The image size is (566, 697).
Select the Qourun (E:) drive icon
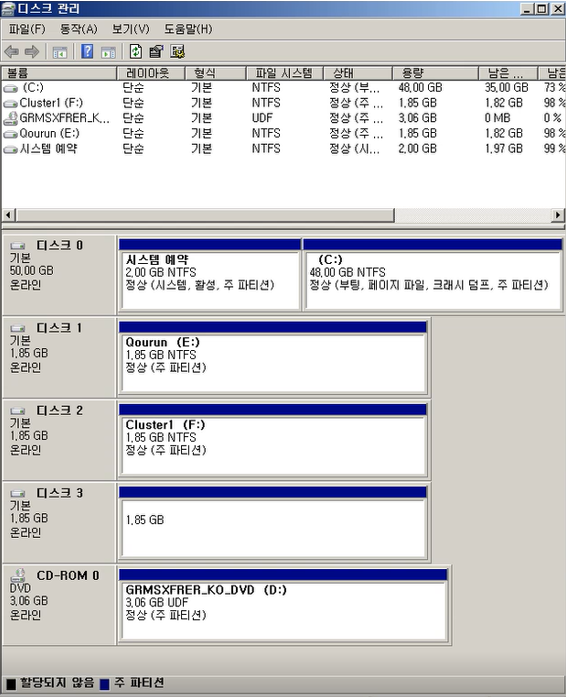point(11,134)
